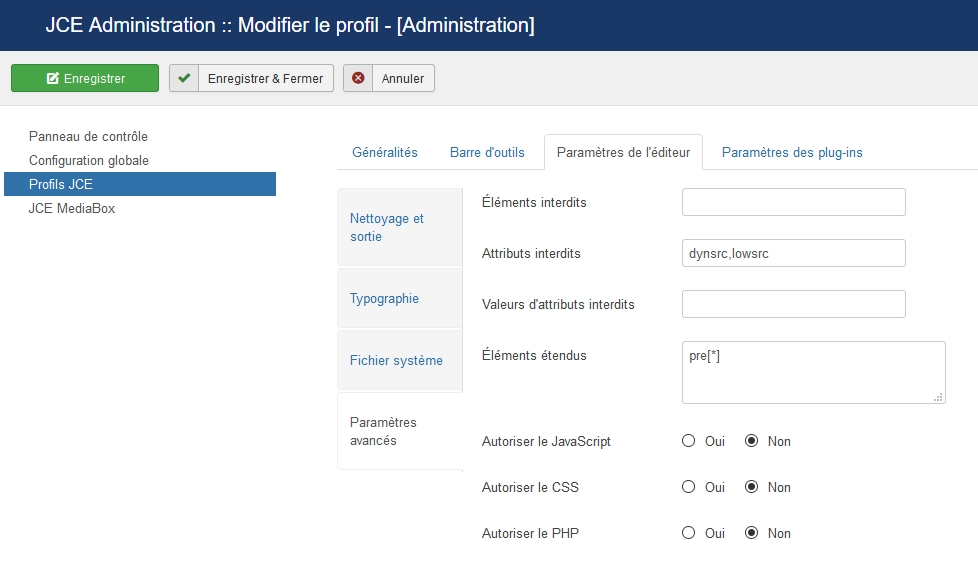Click the Annuler button
This screenshot has height=572, width=978.
click(389, 78)
